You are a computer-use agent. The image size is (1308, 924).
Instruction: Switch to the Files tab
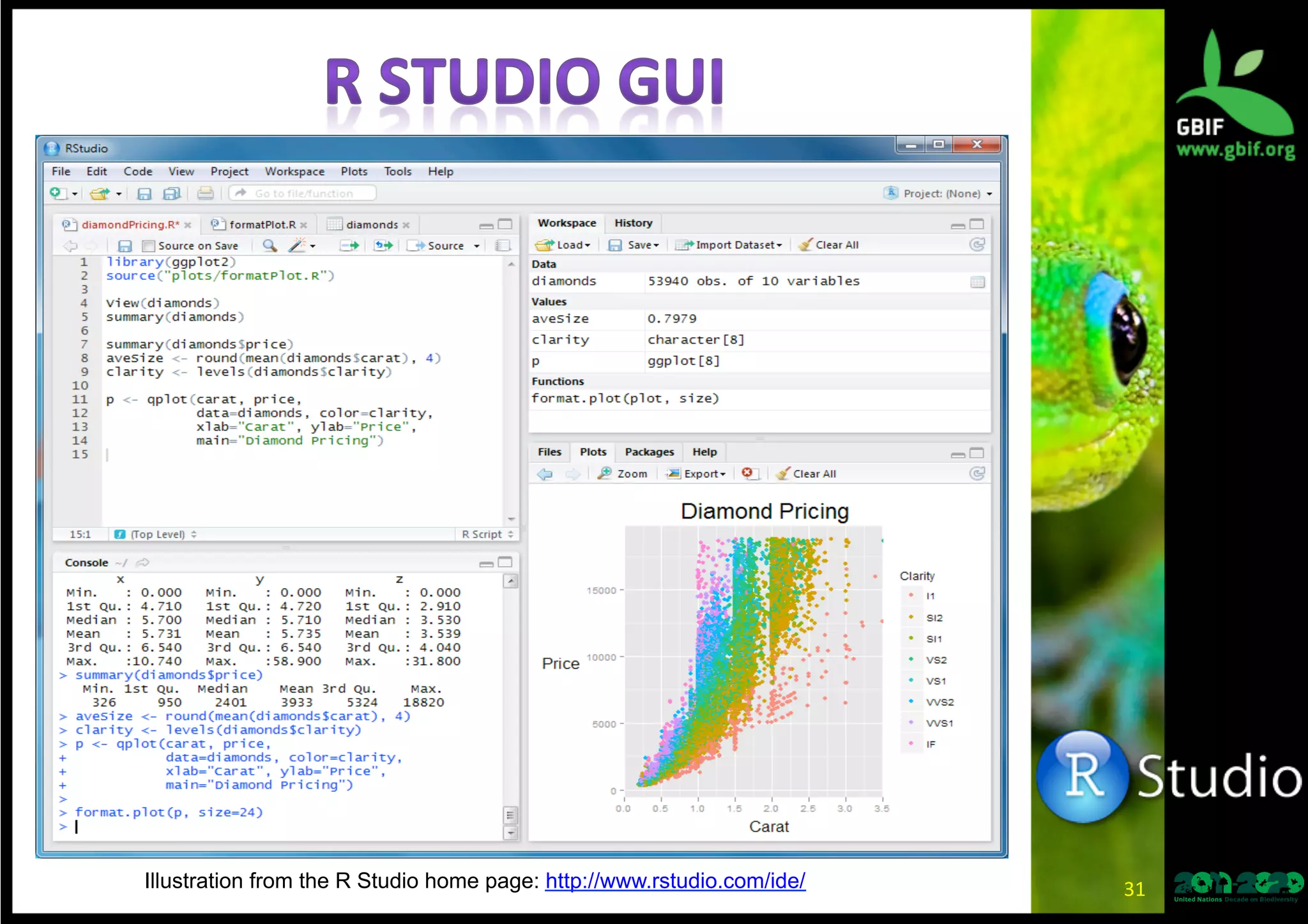pyautogui.click(x=549, y=452)
